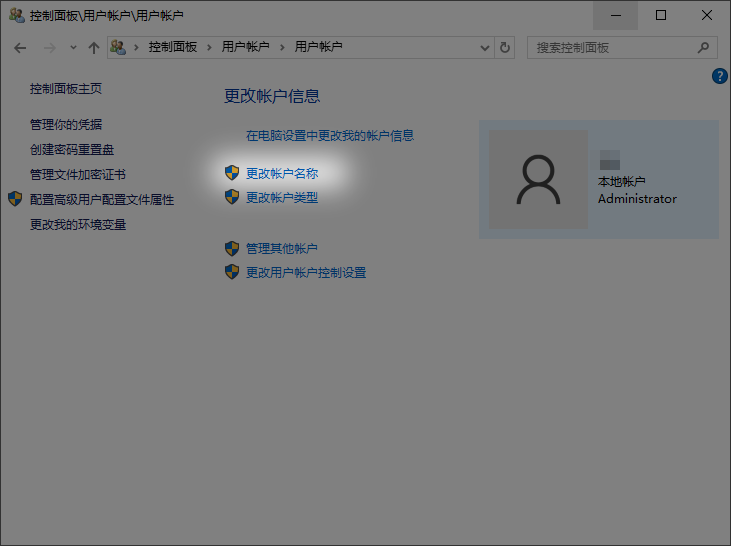Open 创建密码重置盘 link

[72, 150]
